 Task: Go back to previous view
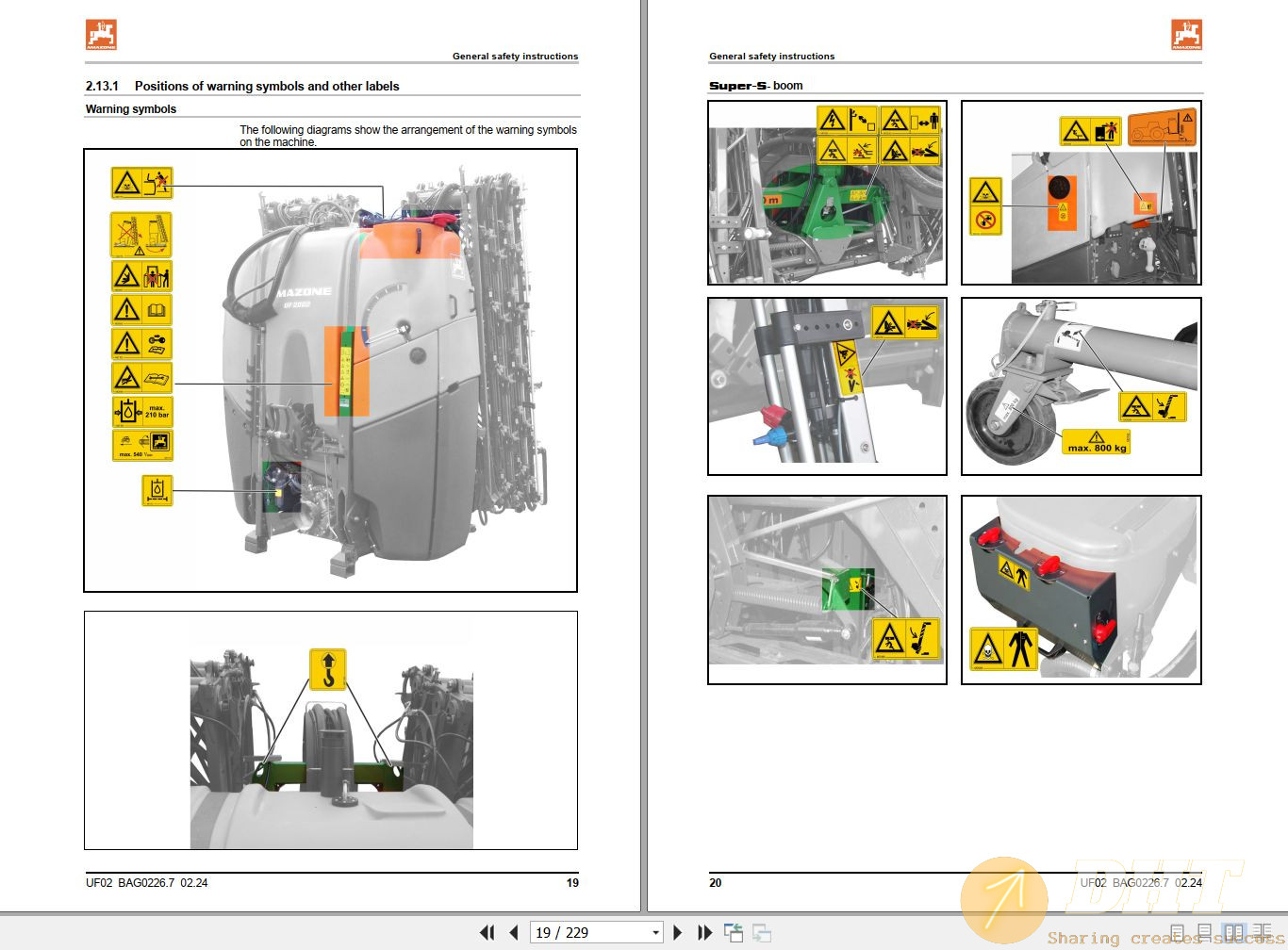click(x=733, y=932)
